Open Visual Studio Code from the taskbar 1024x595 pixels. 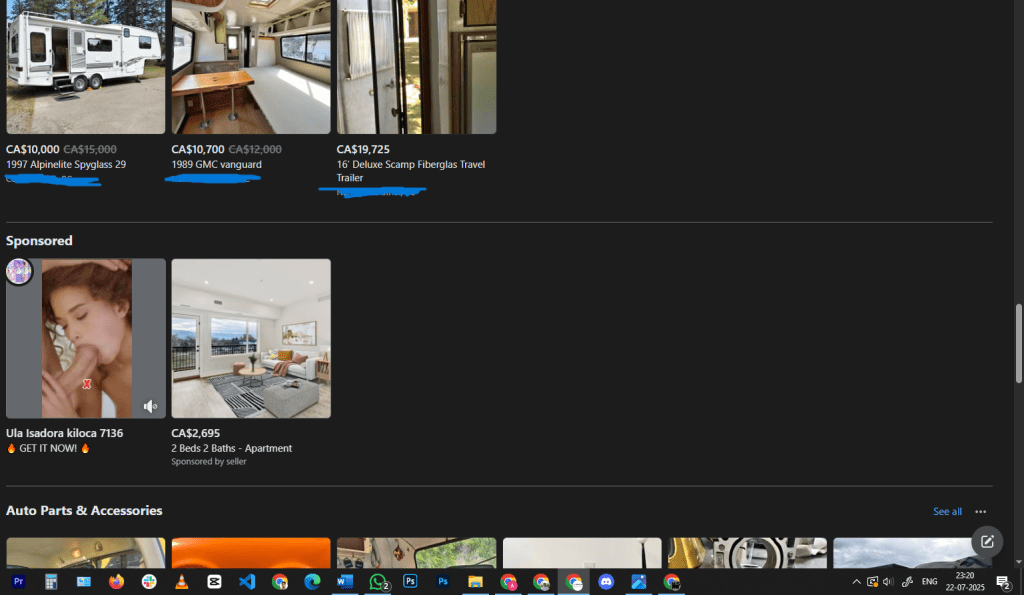point(247,582)
